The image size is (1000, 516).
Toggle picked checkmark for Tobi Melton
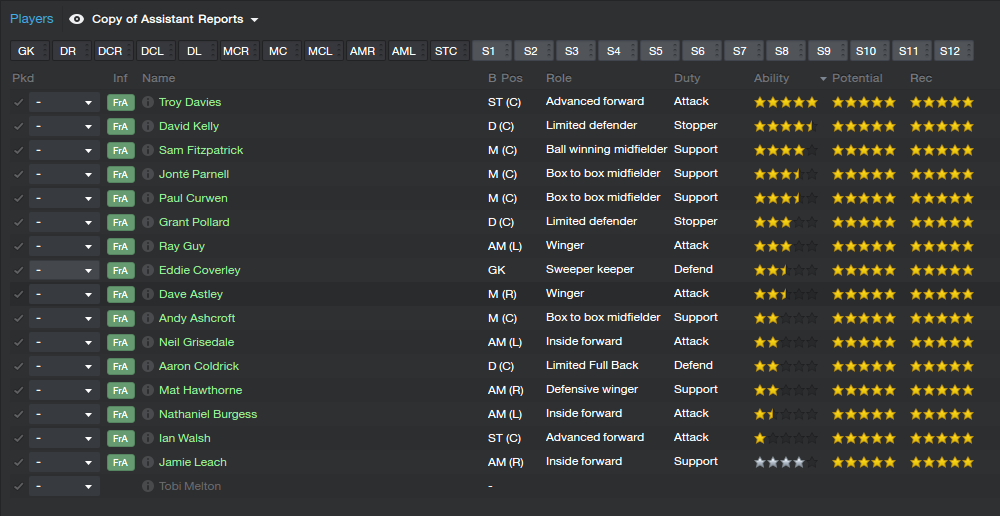pyautogui.click(x=18, y=486)
